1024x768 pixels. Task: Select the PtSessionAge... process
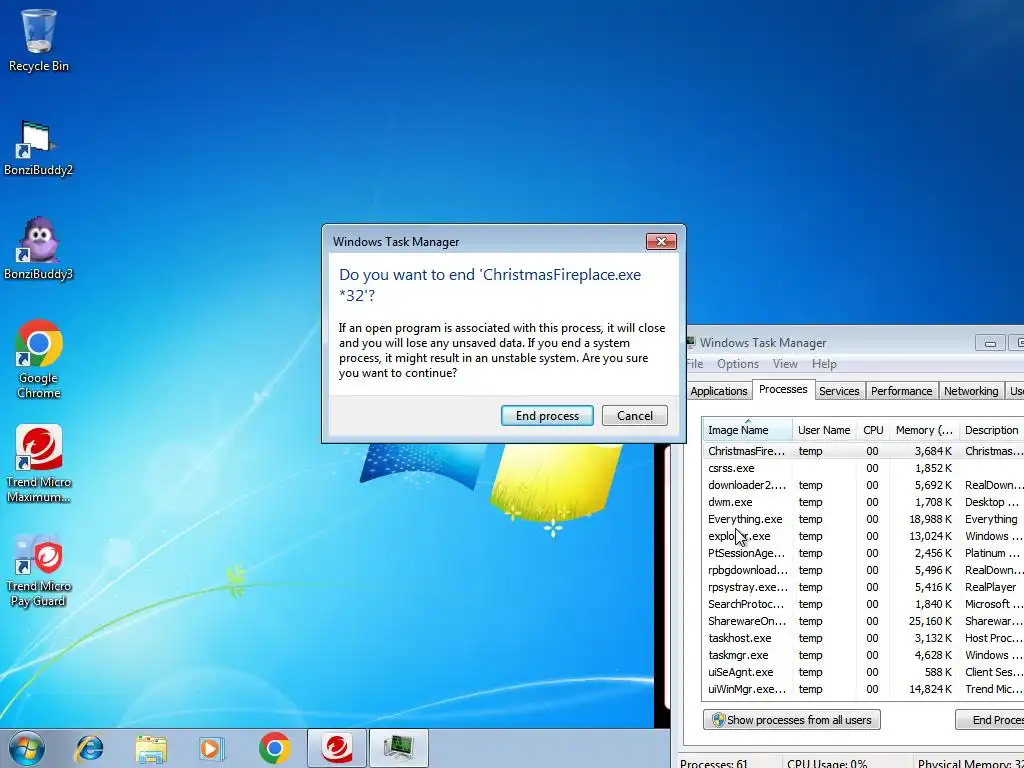pos(863,552)
